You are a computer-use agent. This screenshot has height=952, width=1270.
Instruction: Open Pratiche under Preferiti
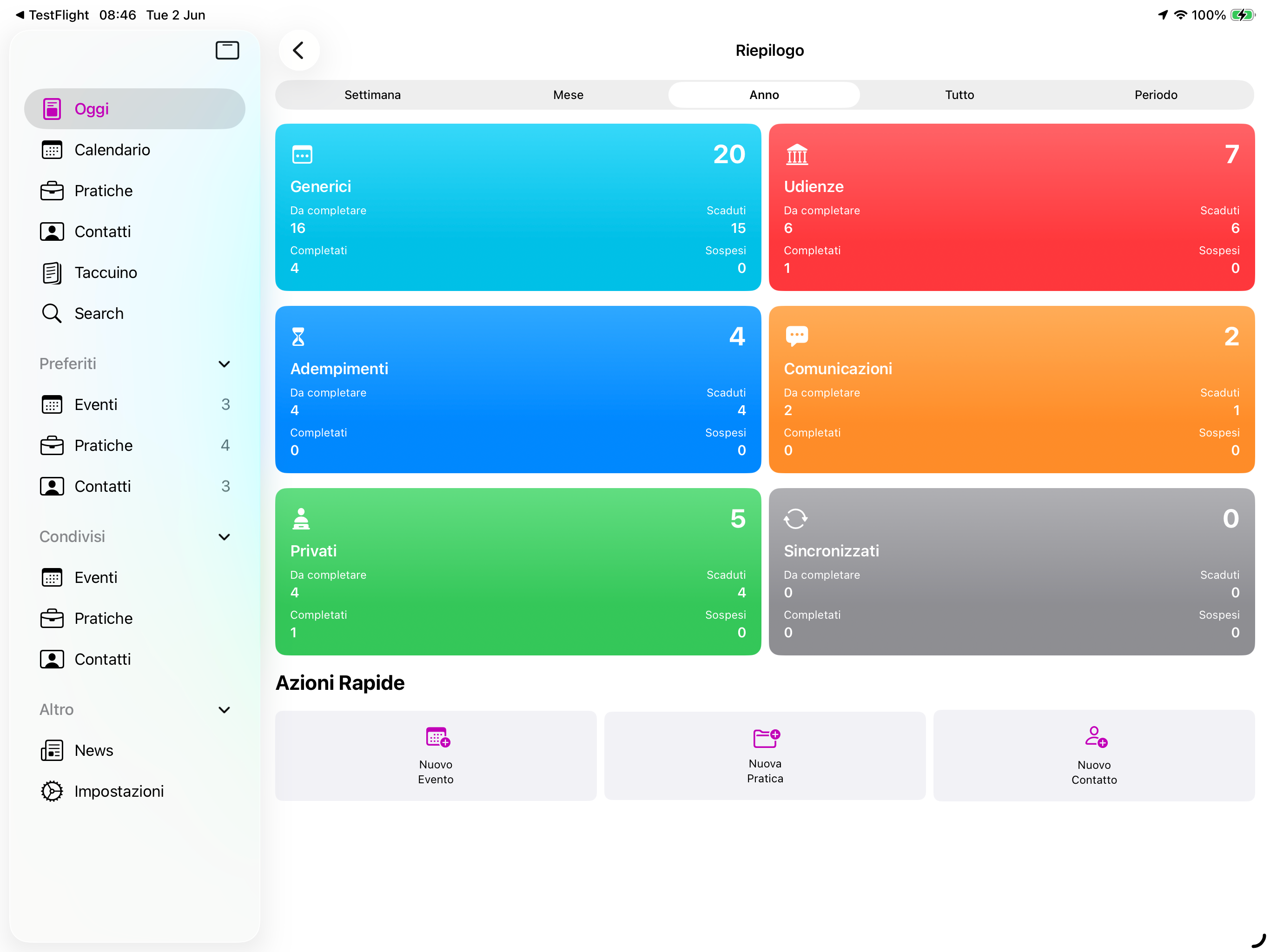(134, 446)
